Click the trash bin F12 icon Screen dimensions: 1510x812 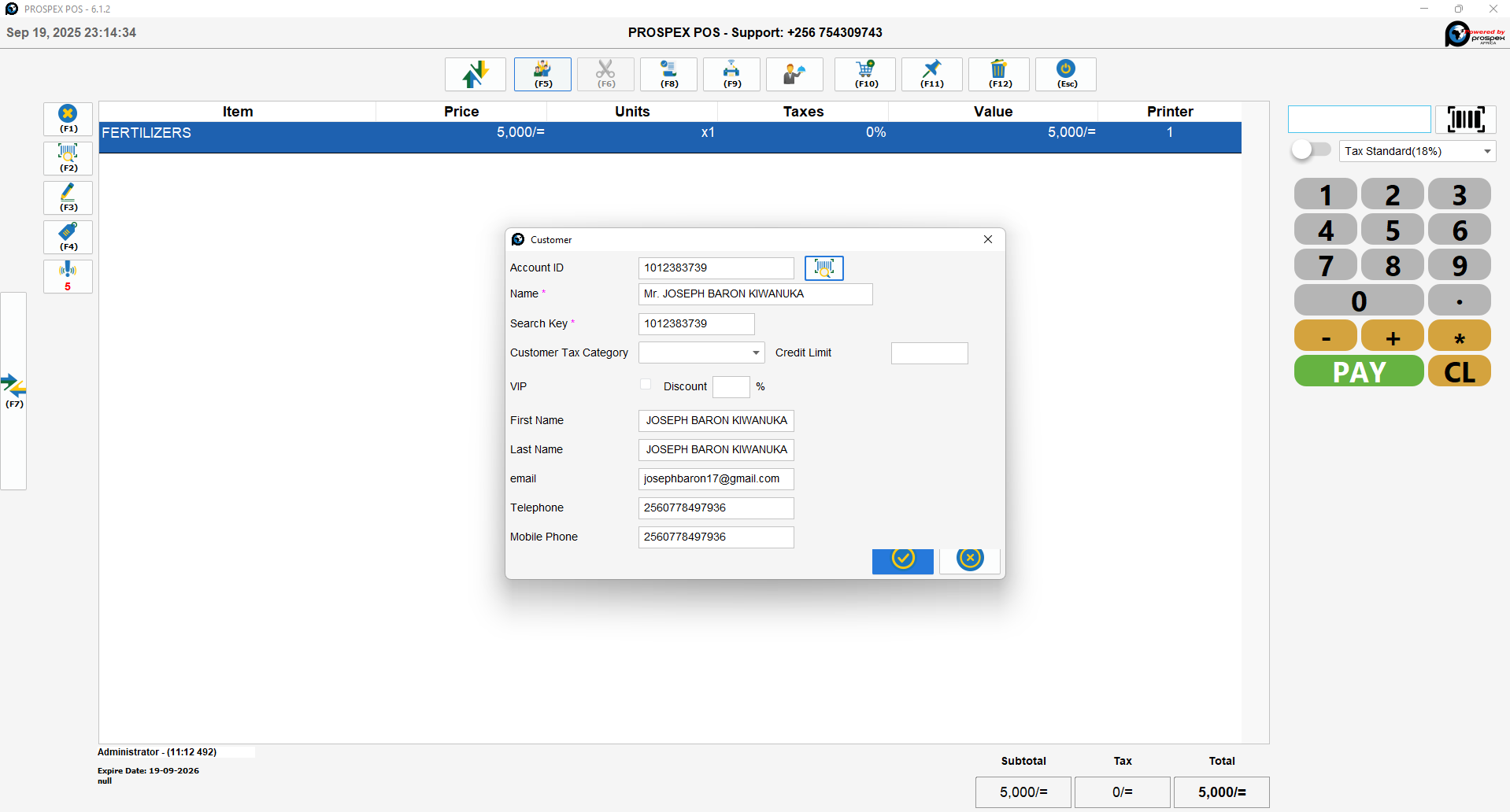tap(999, 74)
